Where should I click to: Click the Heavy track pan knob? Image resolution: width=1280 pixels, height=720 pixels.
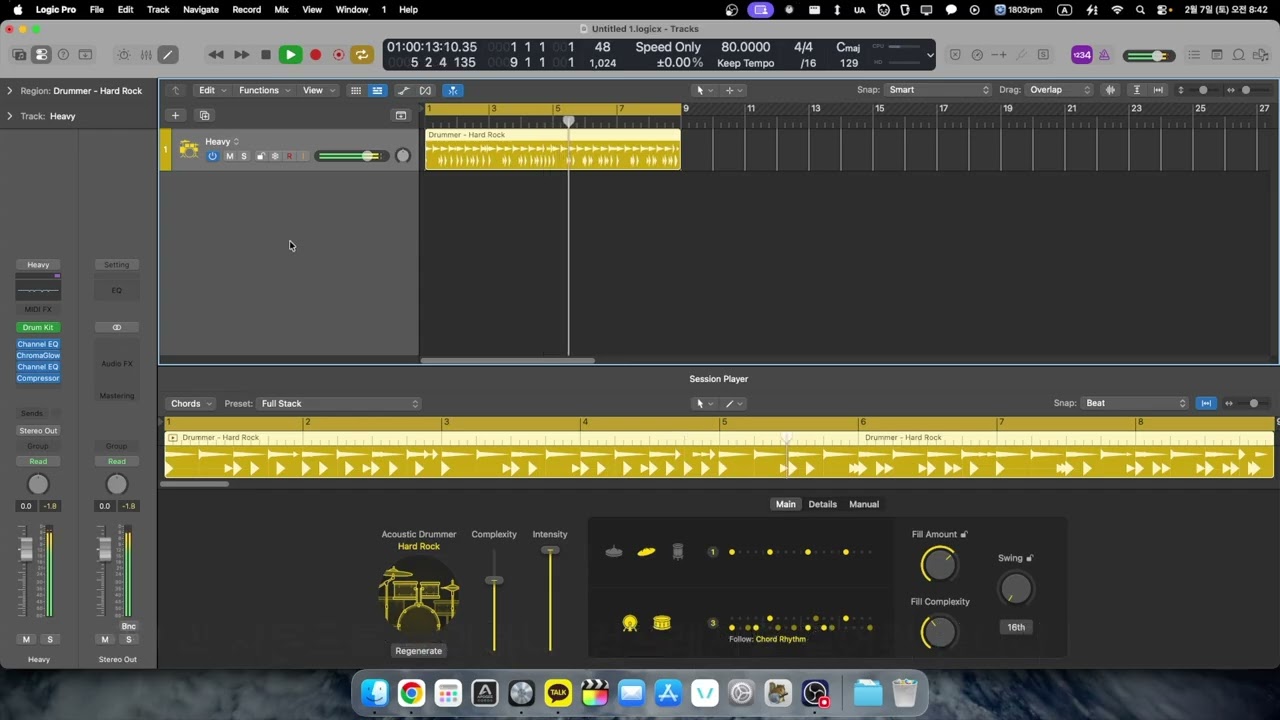[x=403, y=155]
